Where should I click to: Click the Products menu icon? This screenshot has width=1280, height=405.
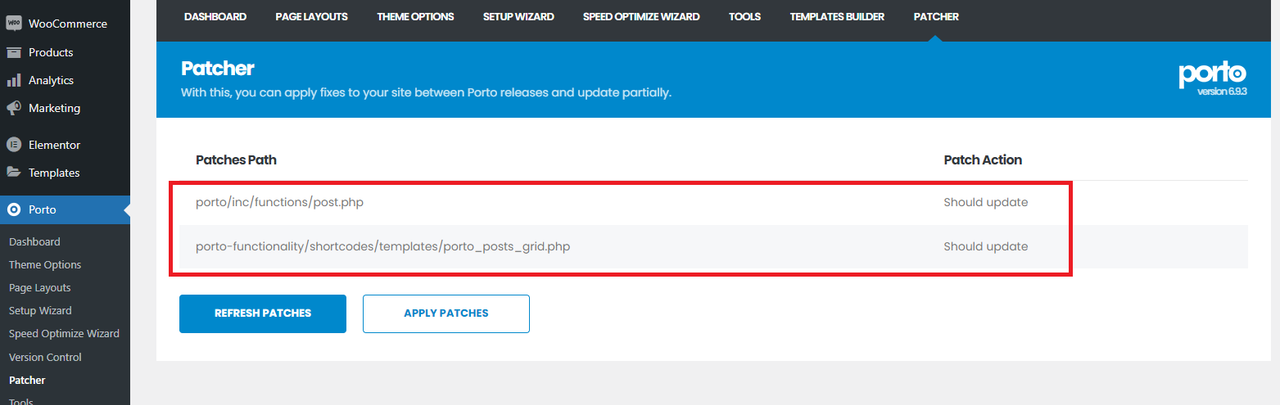[x=14, y=52]
